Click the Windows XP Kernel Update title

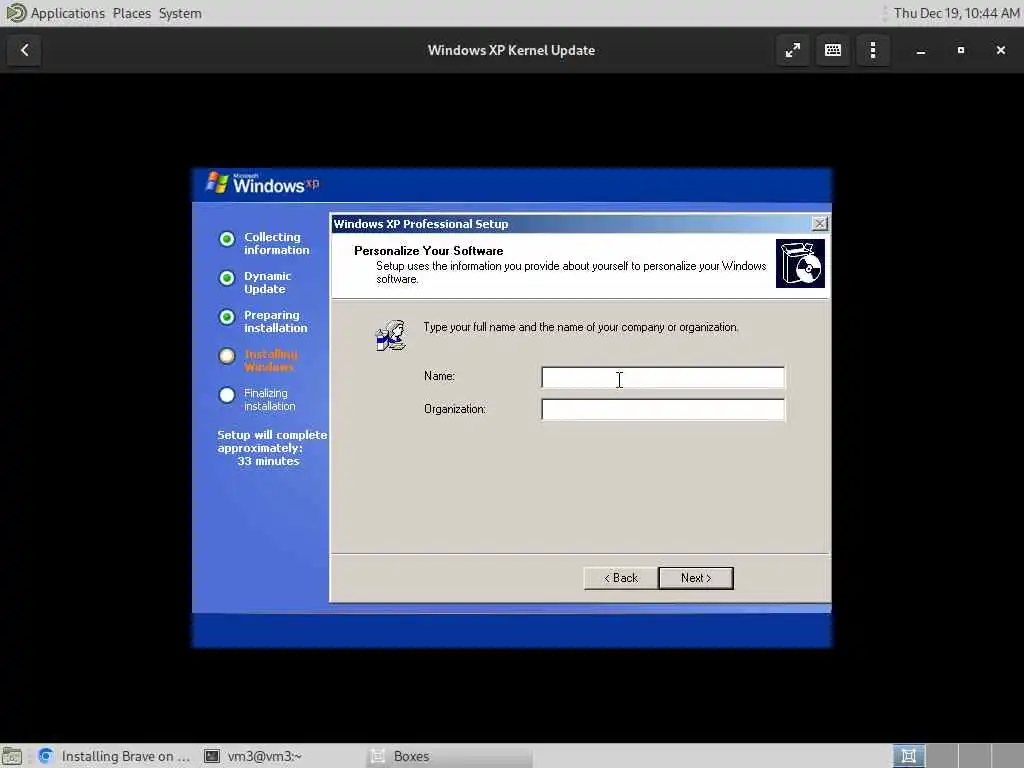point(511,50)
